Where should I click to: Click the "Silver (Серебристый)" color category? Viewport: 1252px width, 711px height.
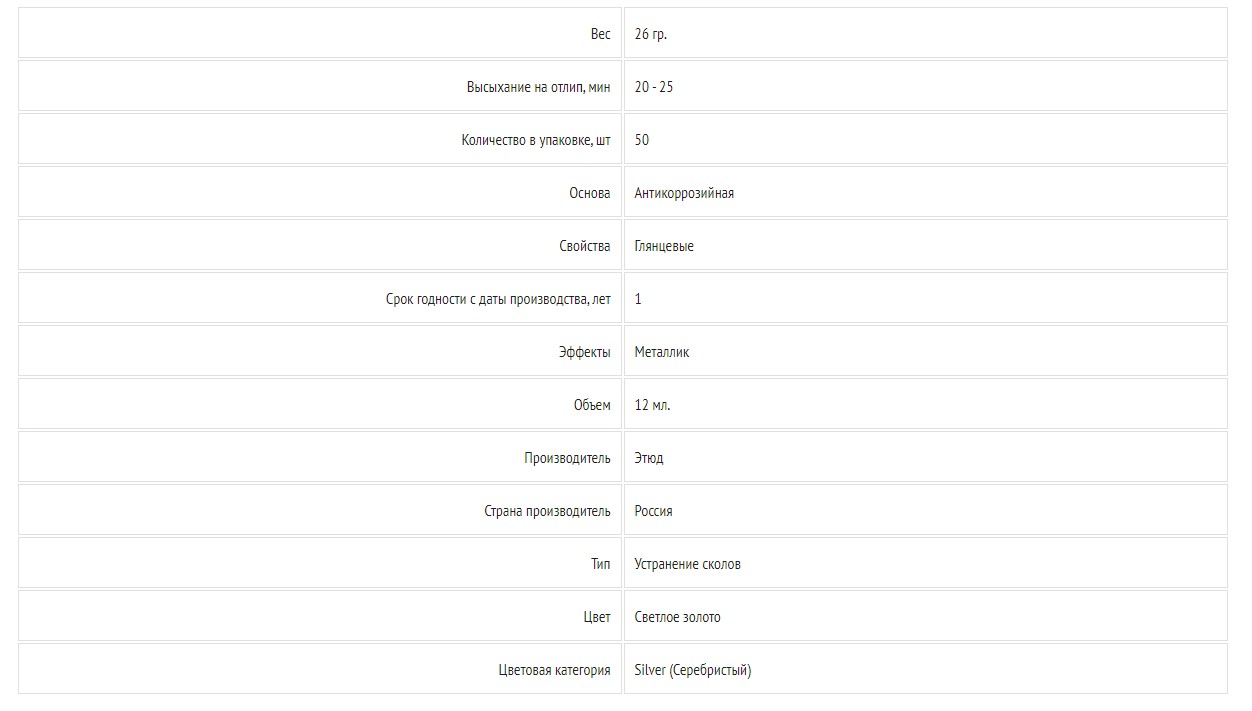[692, 670]
